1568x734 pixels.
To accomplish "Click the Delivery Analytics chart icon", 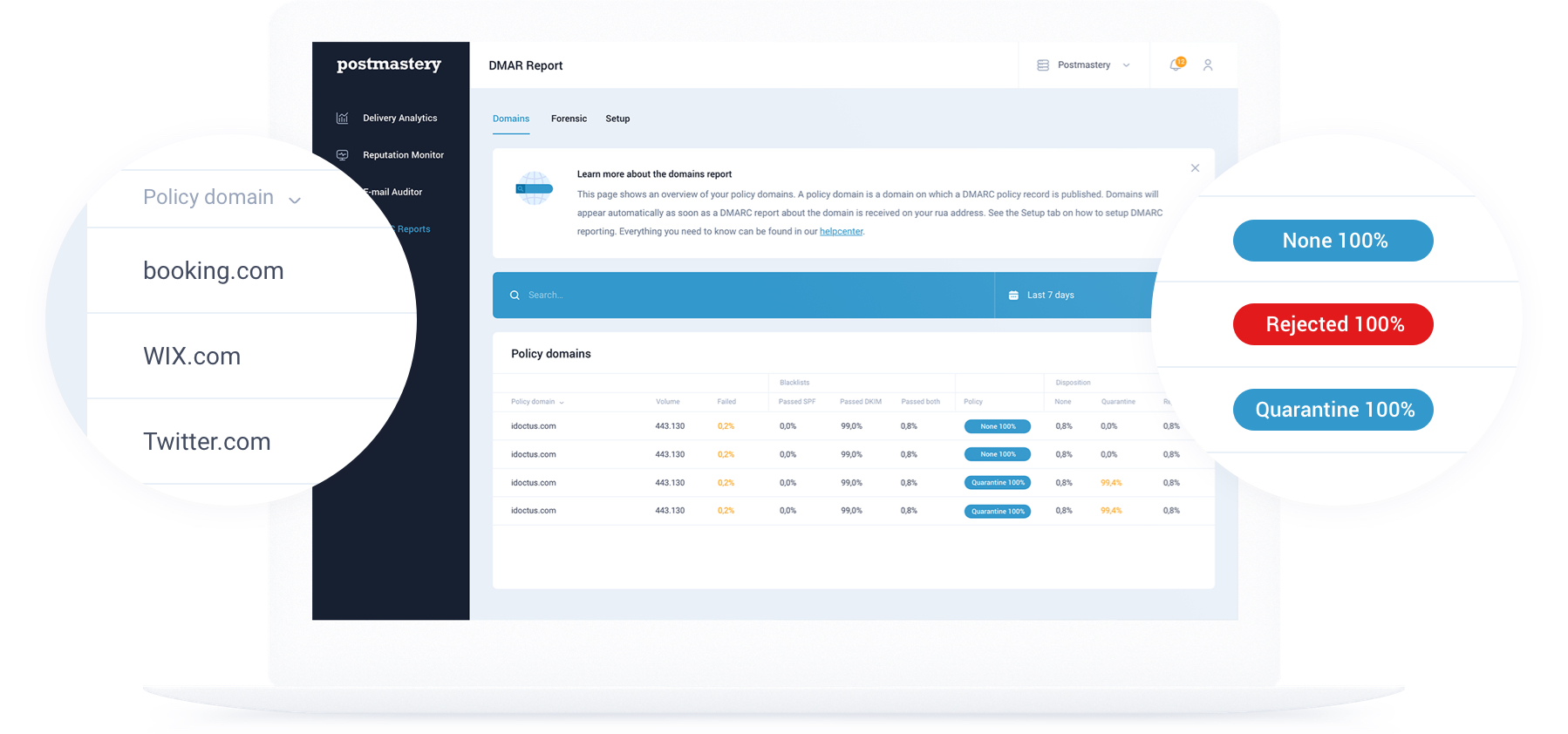I will coord(343,118).
